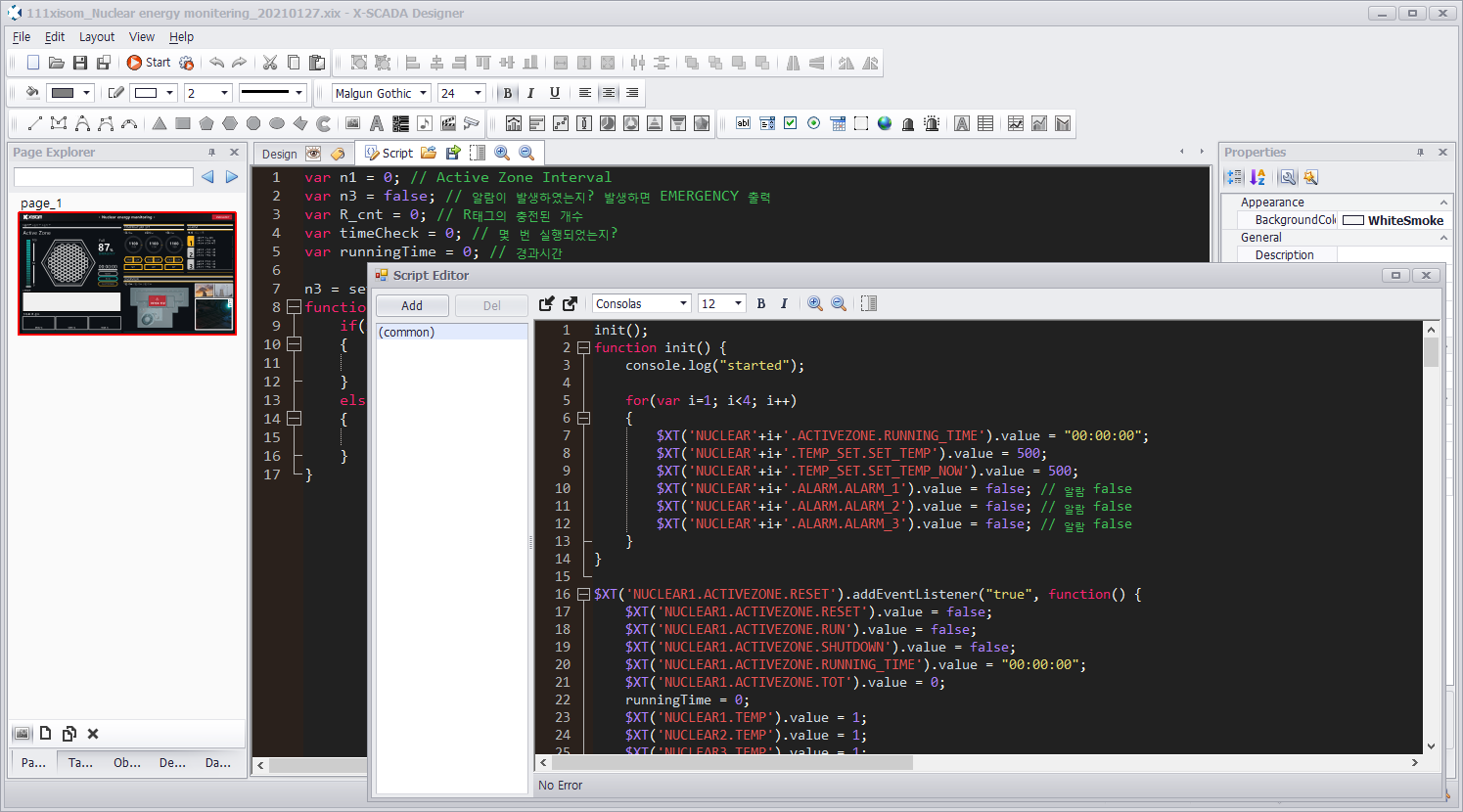1463x812 pixels.
Task: Select the (common) script entry
Action: pyautogui.click(x=452, y=332)
